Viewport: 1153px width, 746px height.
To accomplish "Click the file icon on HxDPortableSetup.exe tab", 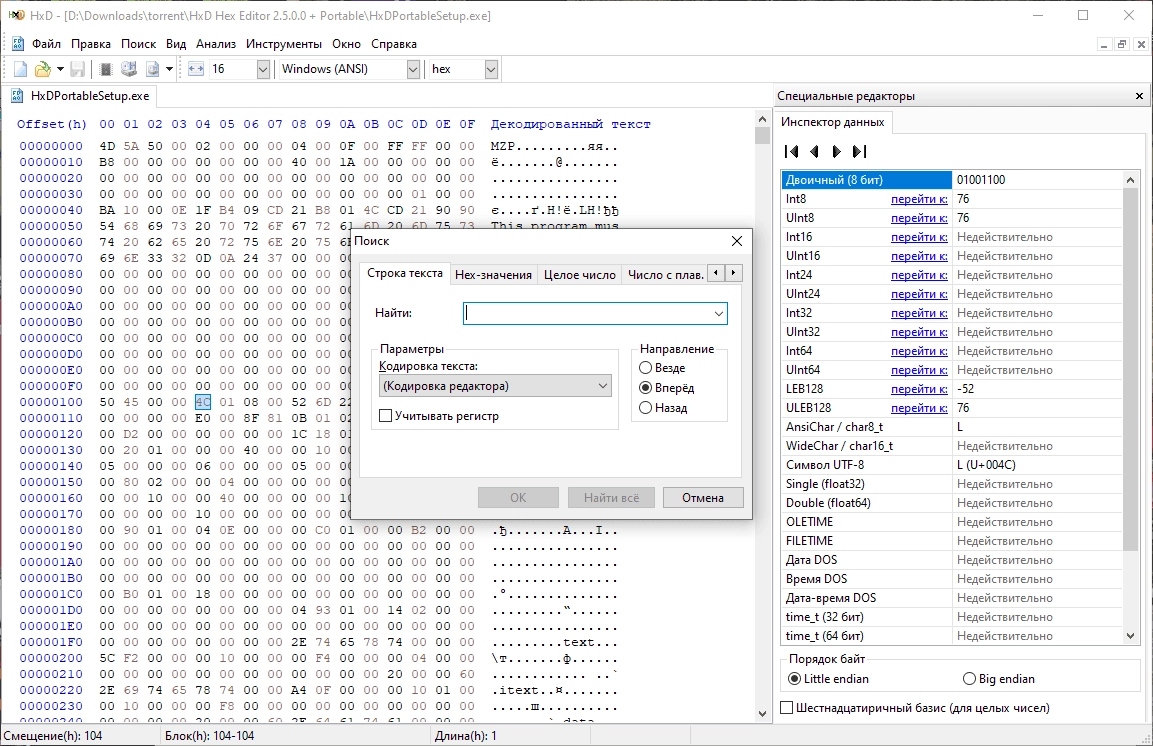I will (18, 96).
